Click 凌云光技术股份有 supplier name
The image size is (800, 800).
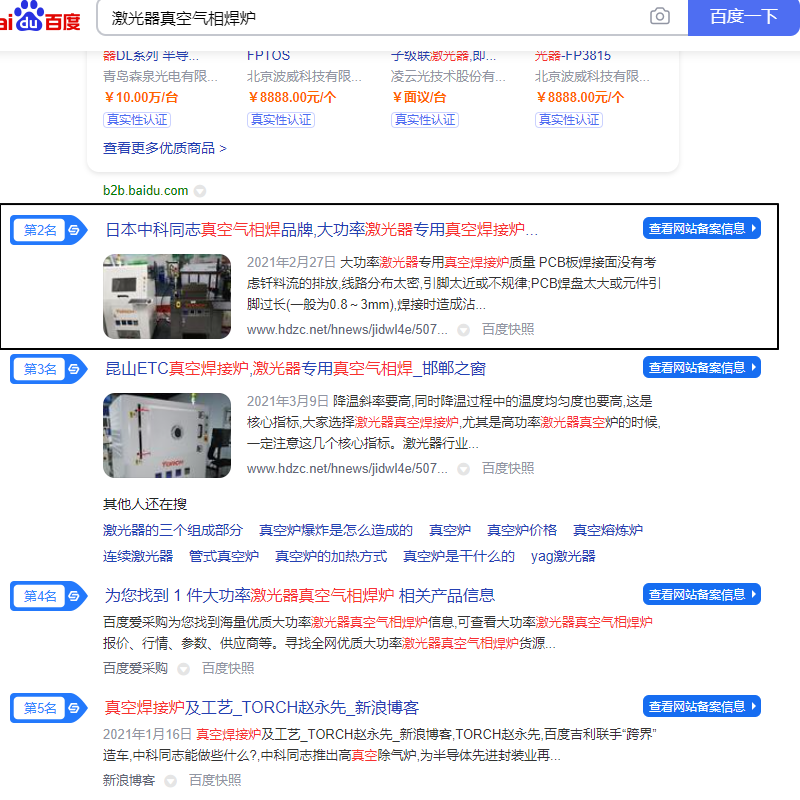pos(448,77)
